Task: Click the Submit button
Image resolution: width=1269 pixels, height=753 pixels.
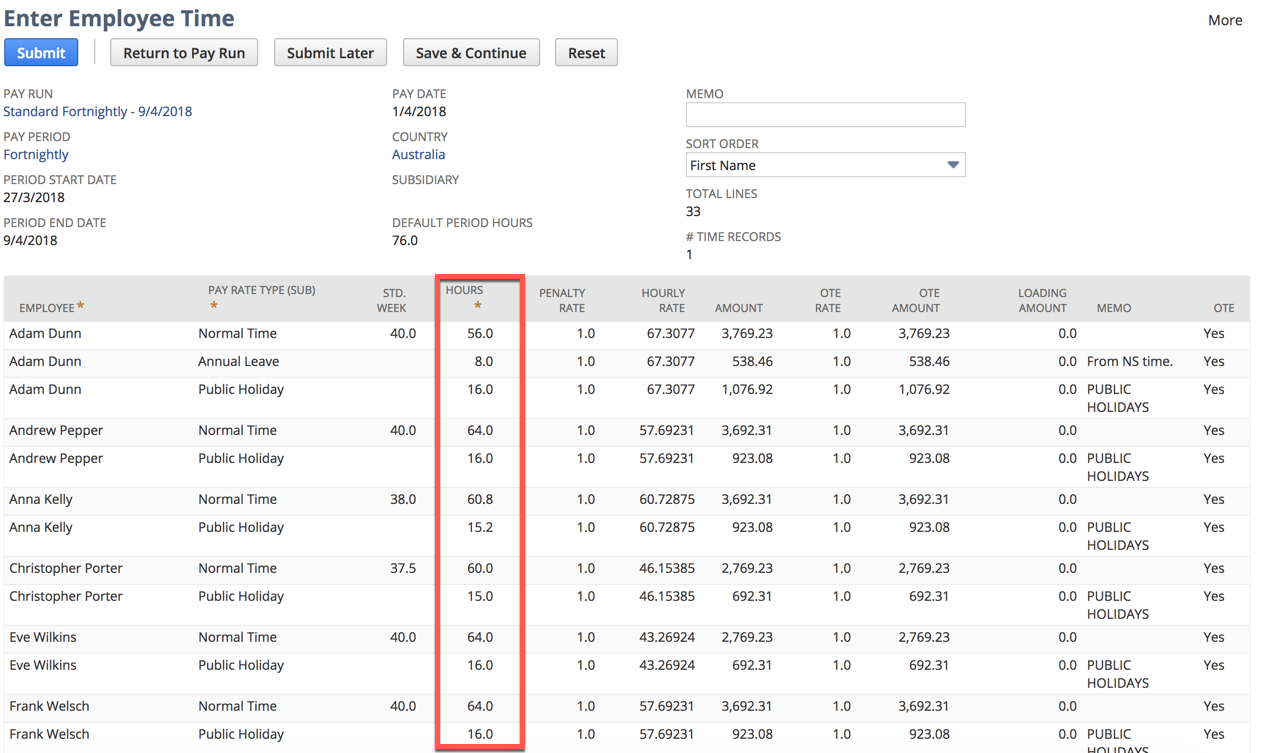Action: point(40,52)
